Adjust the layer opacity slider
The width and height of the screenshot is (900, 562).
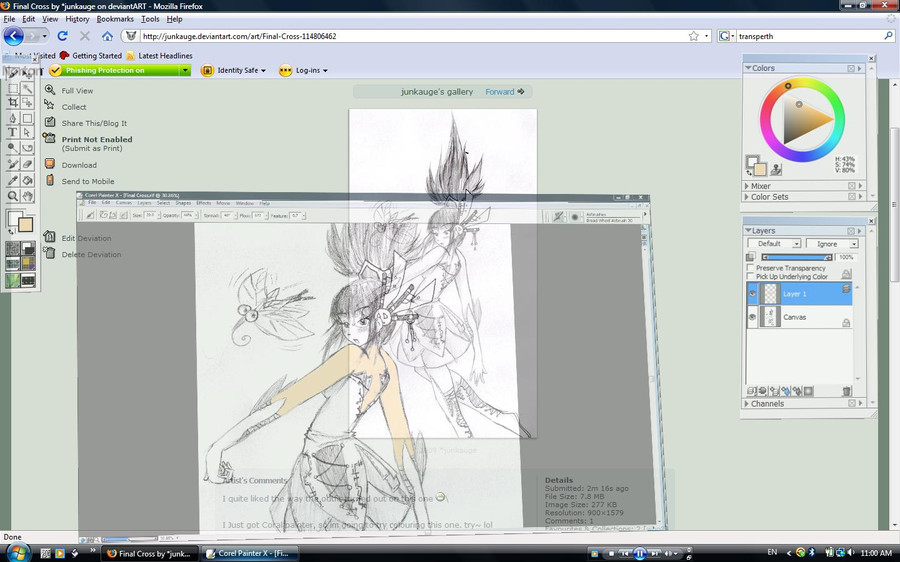coord(797,257)
